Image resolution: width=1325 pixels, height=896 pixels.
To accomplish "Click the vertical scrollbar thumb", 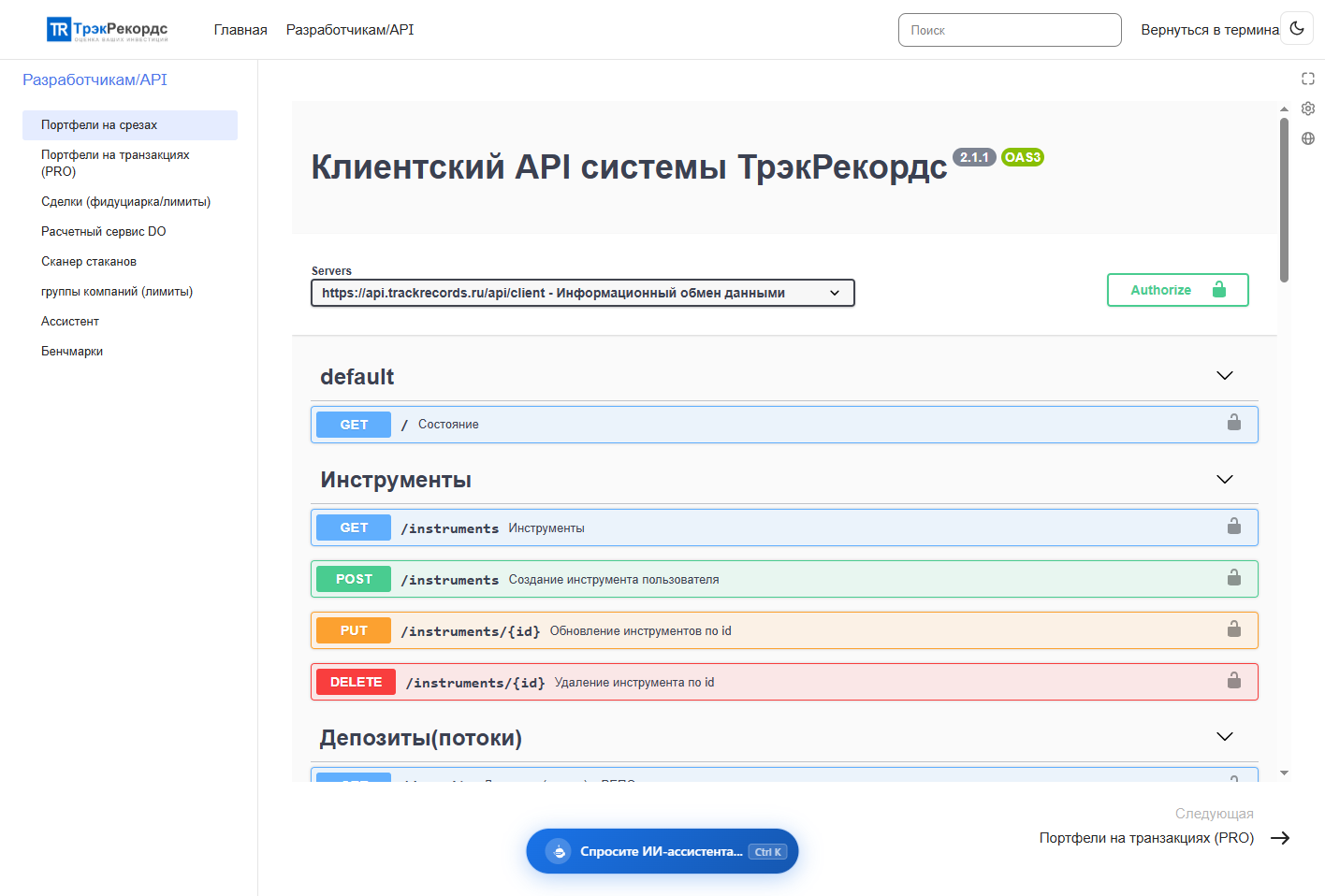I will [x=1284, y=200].
